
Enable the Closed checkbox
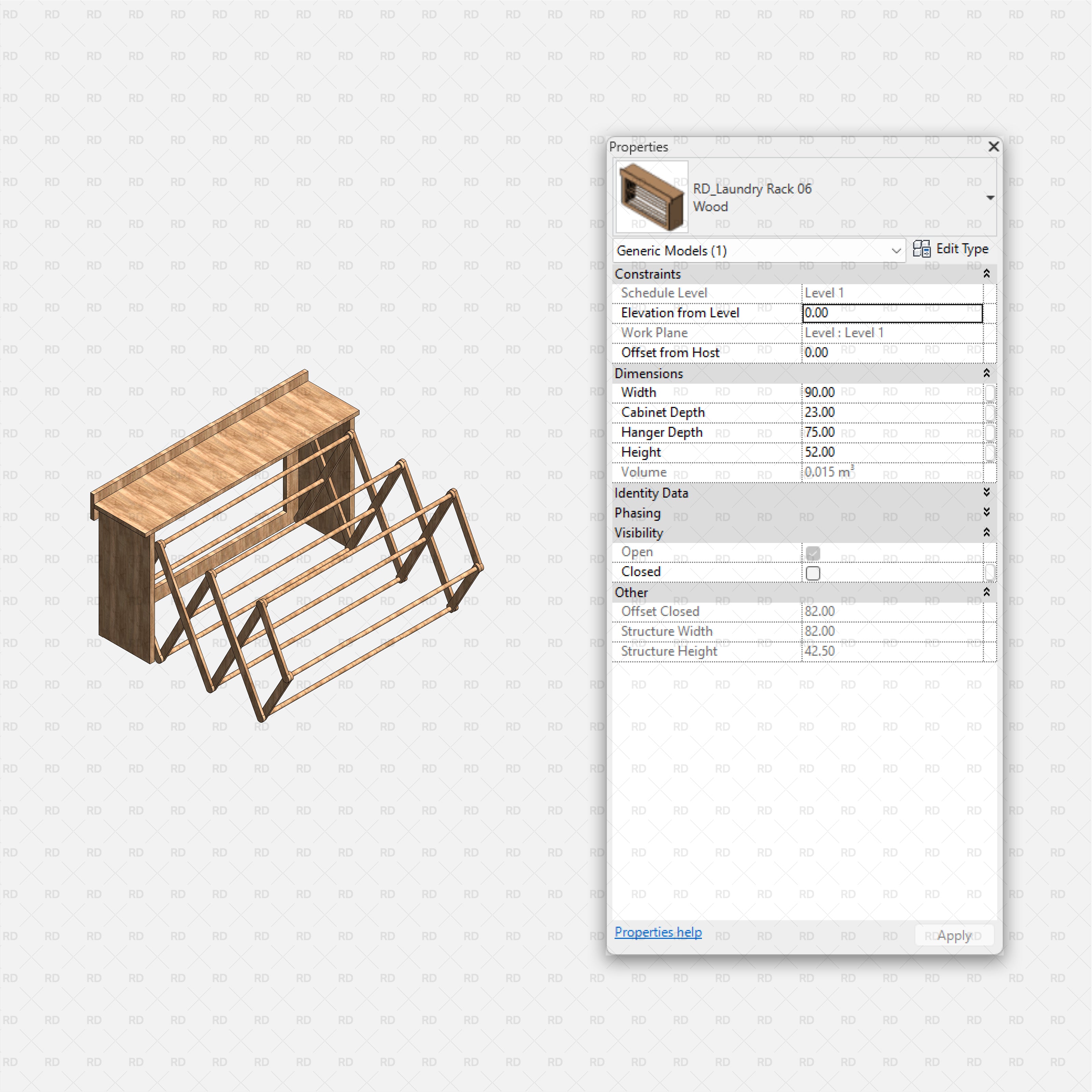(813, 573)
